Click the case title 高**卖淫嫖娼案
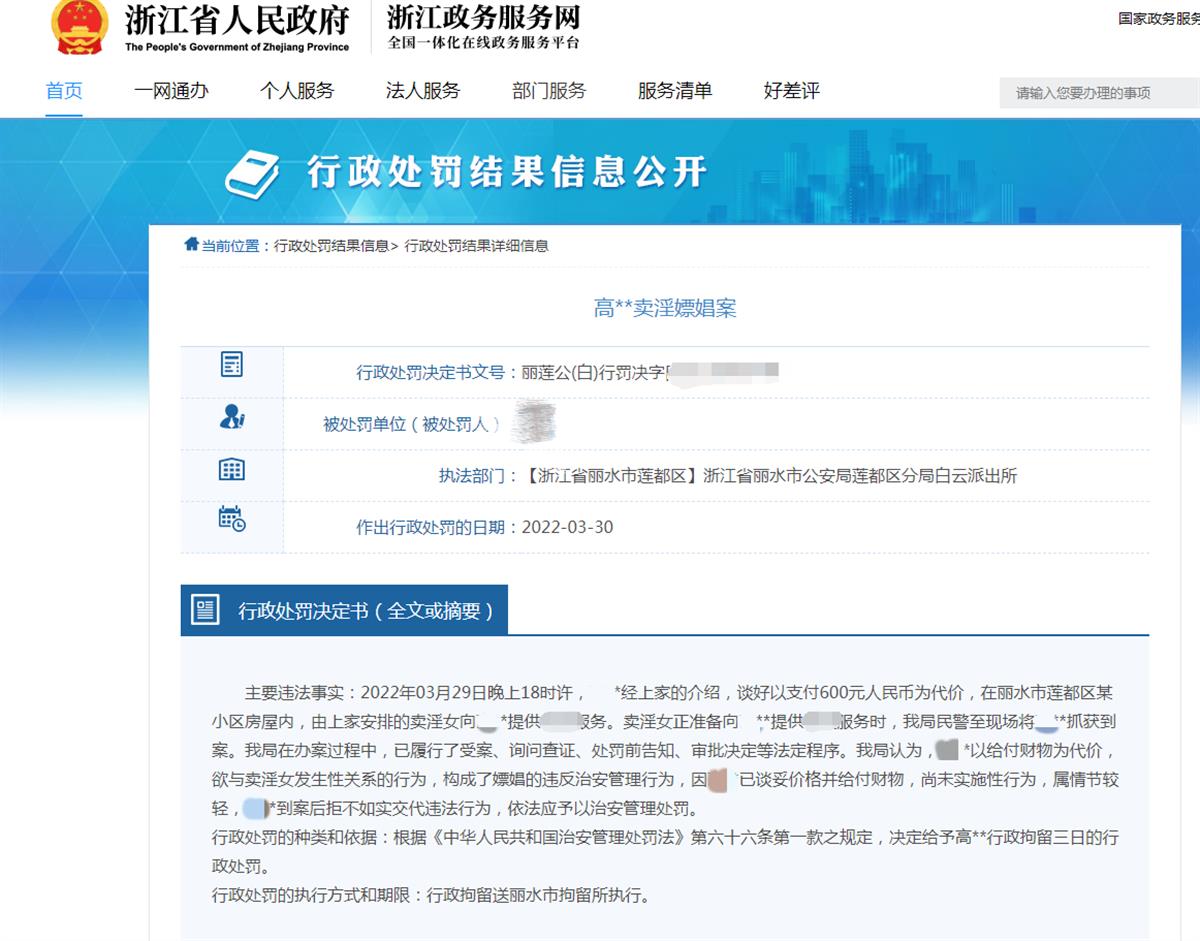The width and height of the screenshot is (1200, 941). tap(665, 309)
